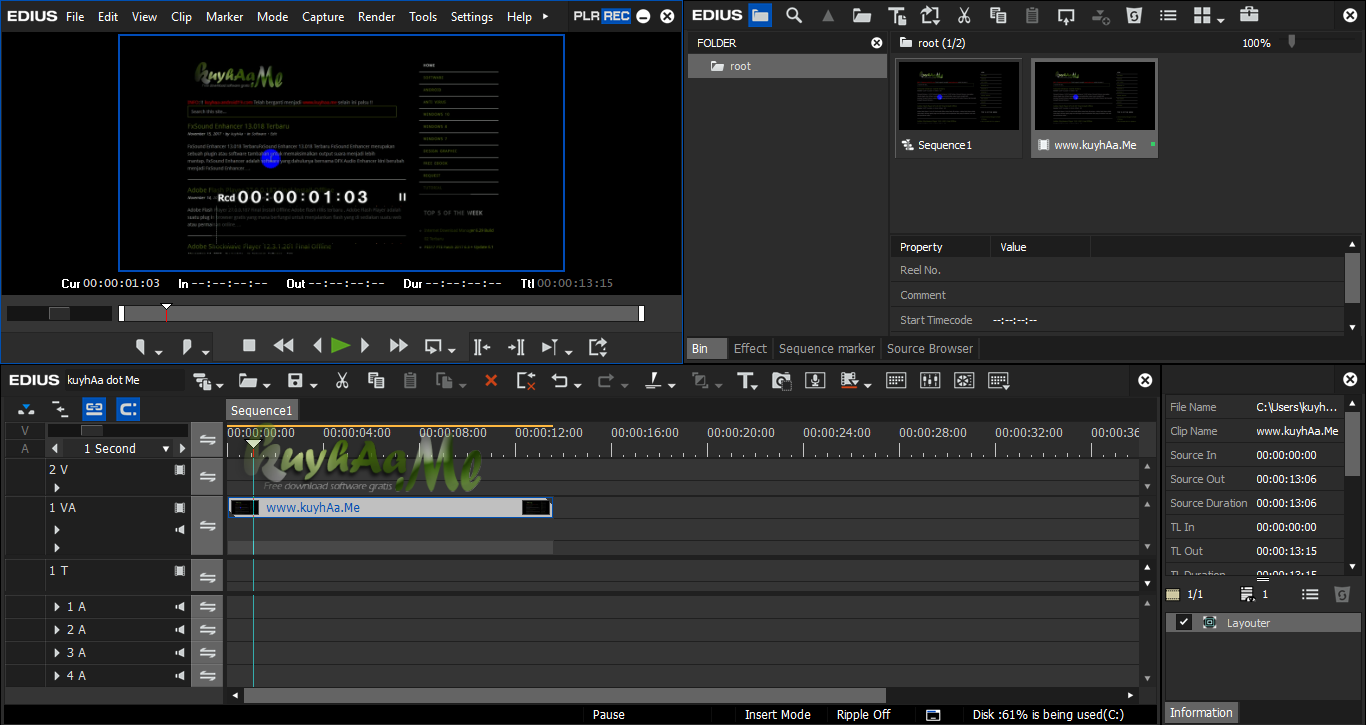Open the Save project dropdown arrow
Image resolution: width=1366 pixels, height=725 pixels.
[313, 385]
